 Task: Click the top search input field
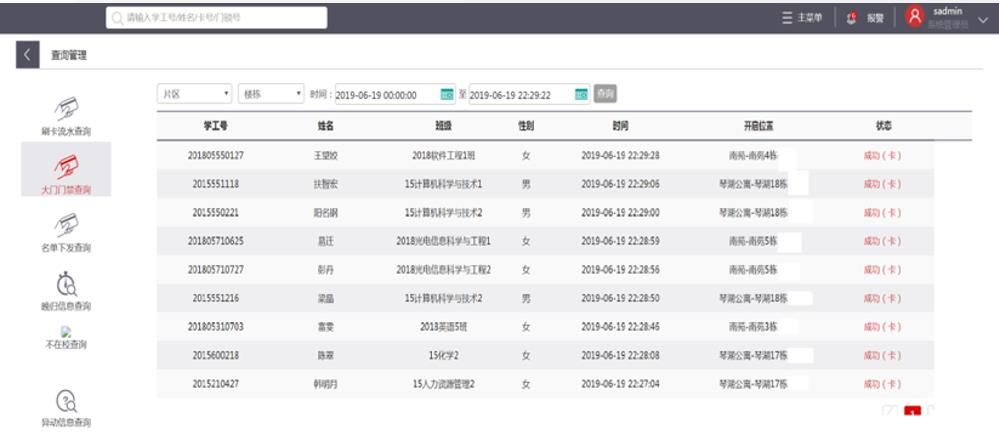click(218, 17)
